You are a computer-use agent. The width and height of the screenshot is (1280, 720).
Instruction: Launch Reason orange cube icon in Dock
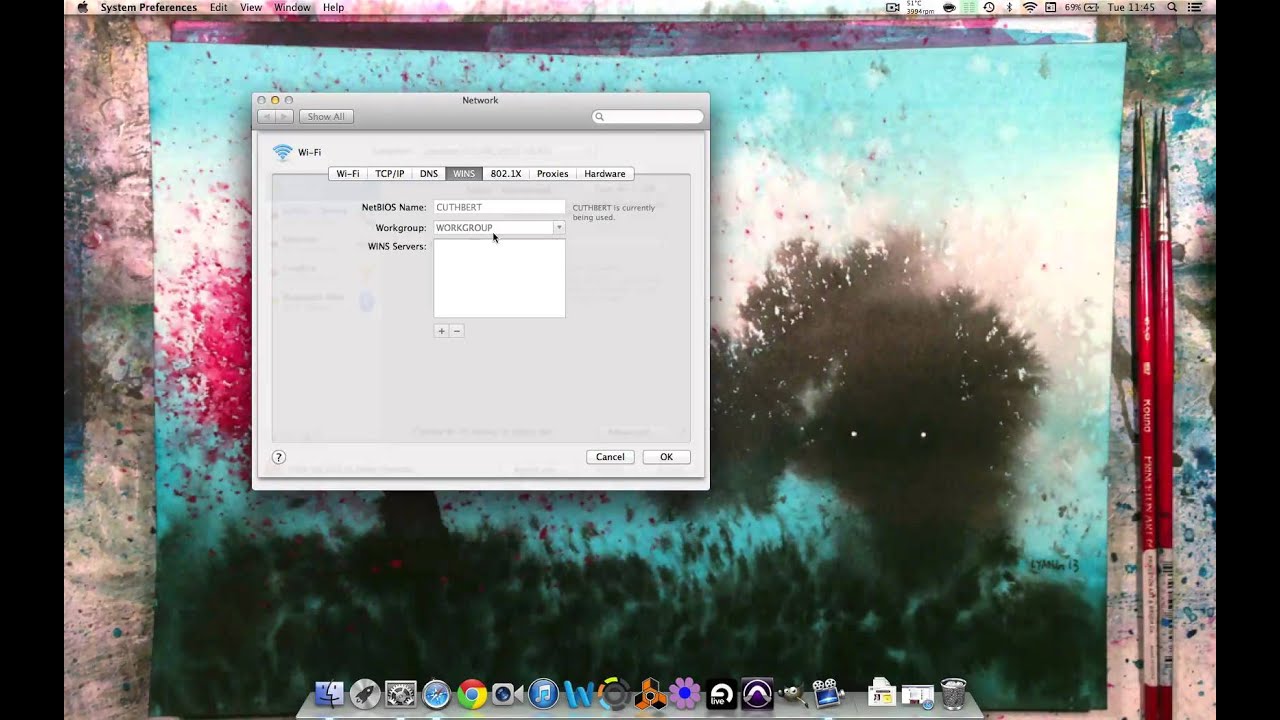coord(651,693)
